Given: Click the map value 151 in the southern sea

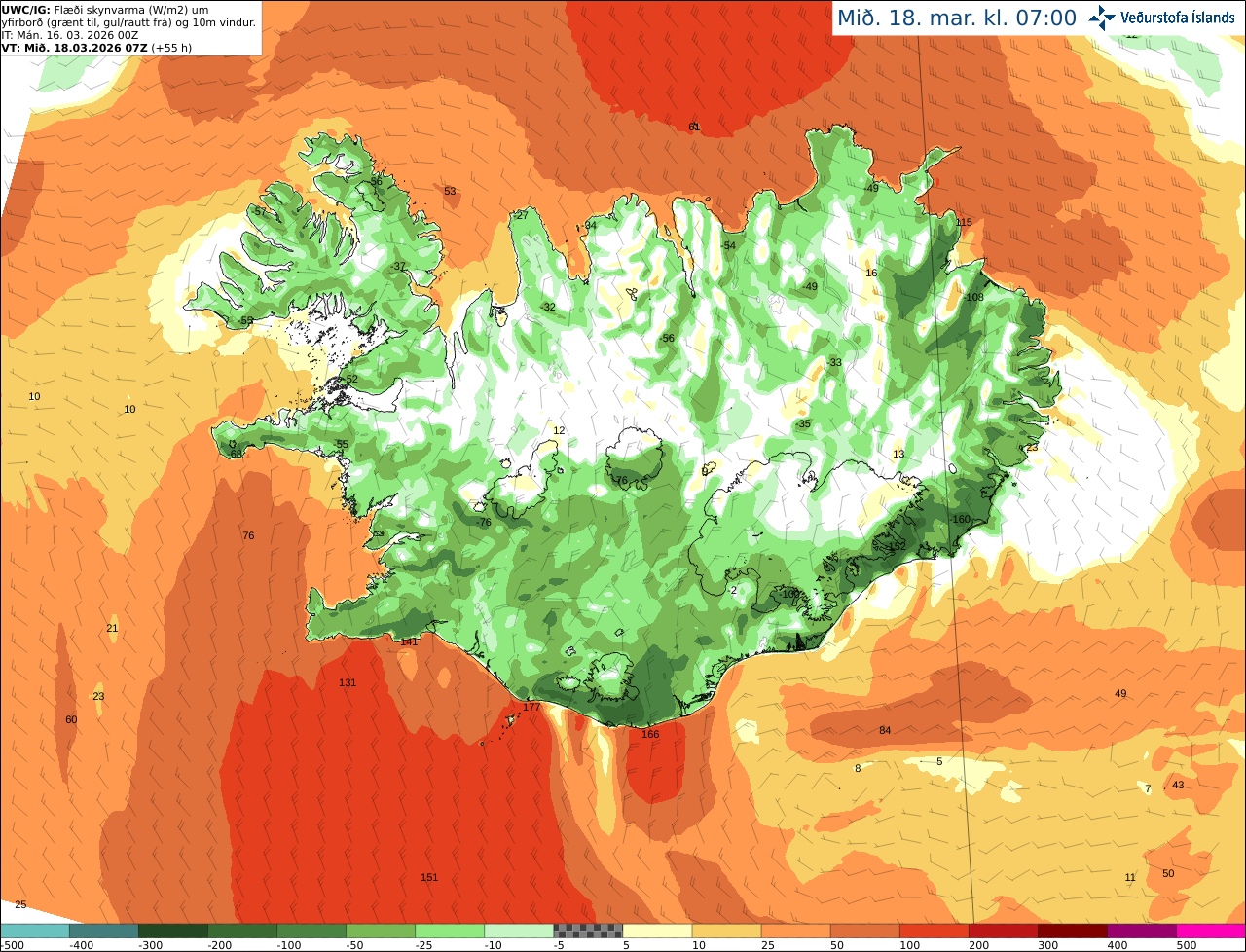Looking at the screenshot, I should tap(429, 877).
